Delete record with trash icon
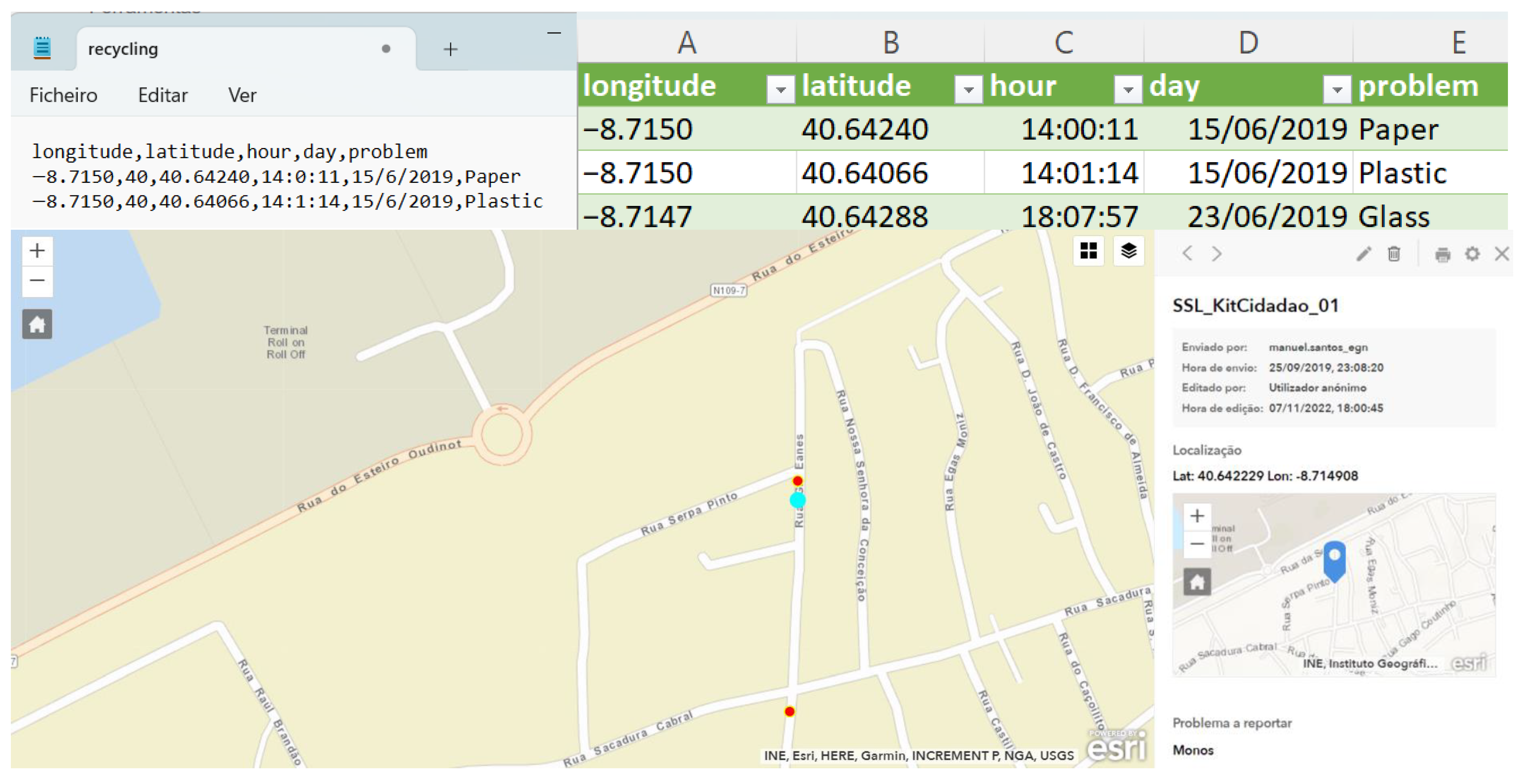The image size is (1523, 784). pyautogui.click(x=1393, y=254)
